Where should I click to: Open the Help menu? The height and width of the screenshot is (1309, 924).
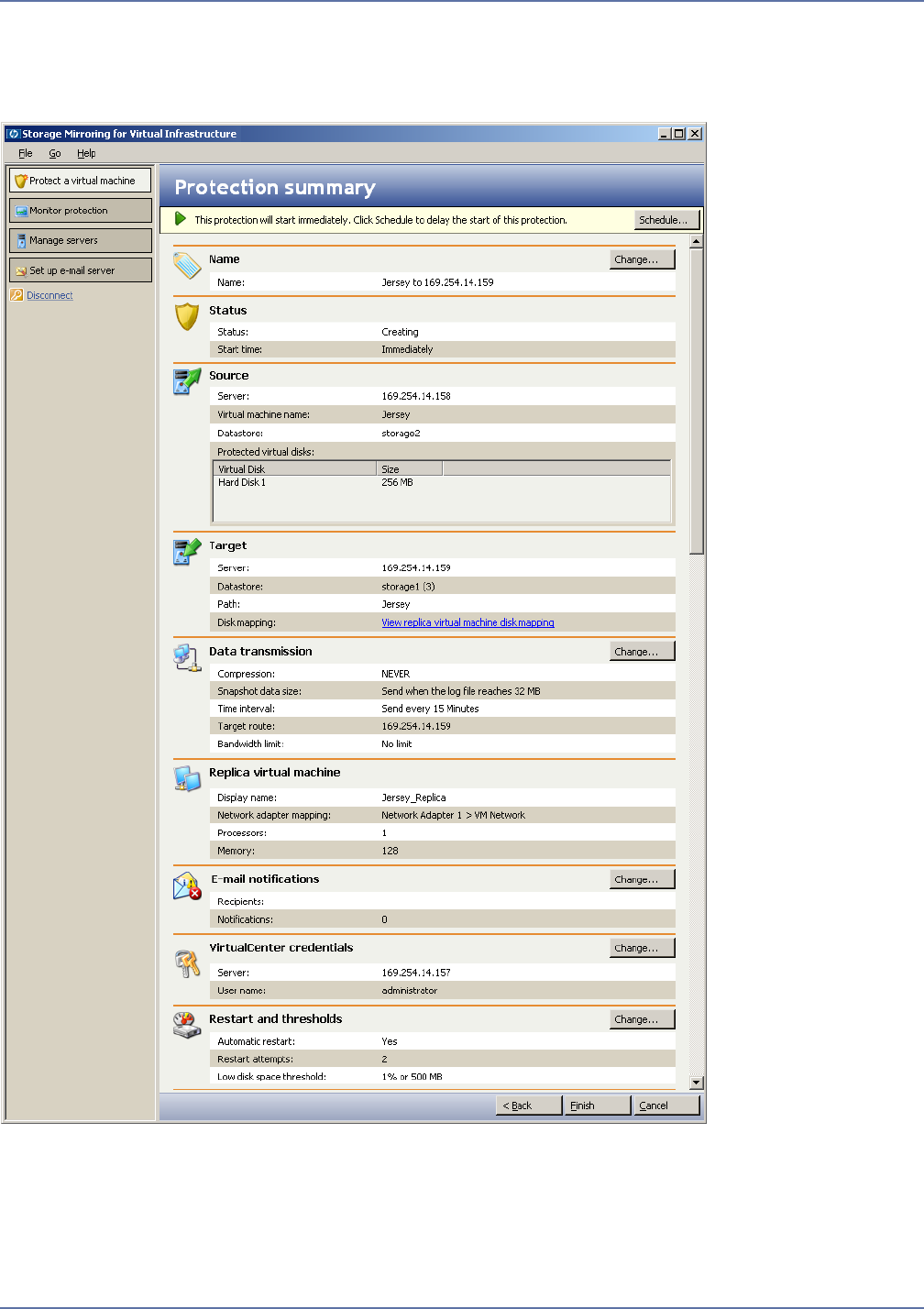(x=86, y=154)
